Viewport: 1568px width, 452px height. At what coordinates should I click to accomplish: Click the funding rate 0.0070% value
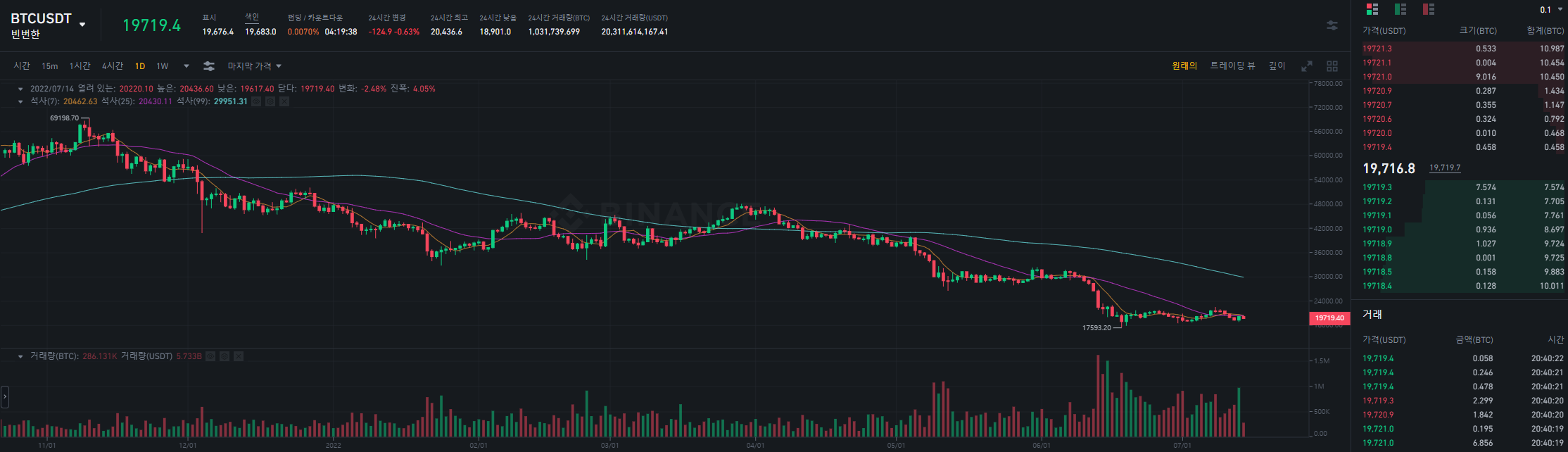point(303,32)
